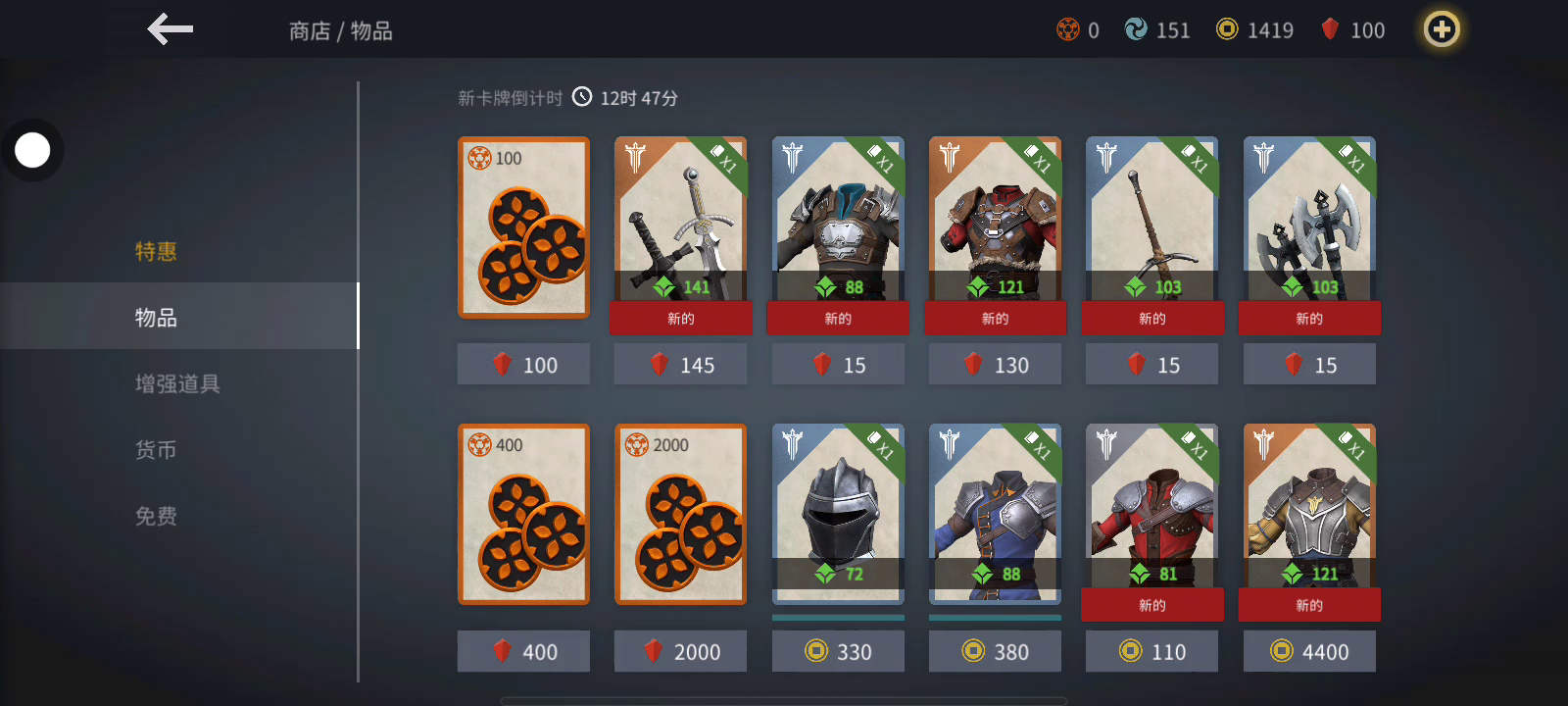
Task: Buy 100 tokens for 100 gems
Action: point(523,365)
